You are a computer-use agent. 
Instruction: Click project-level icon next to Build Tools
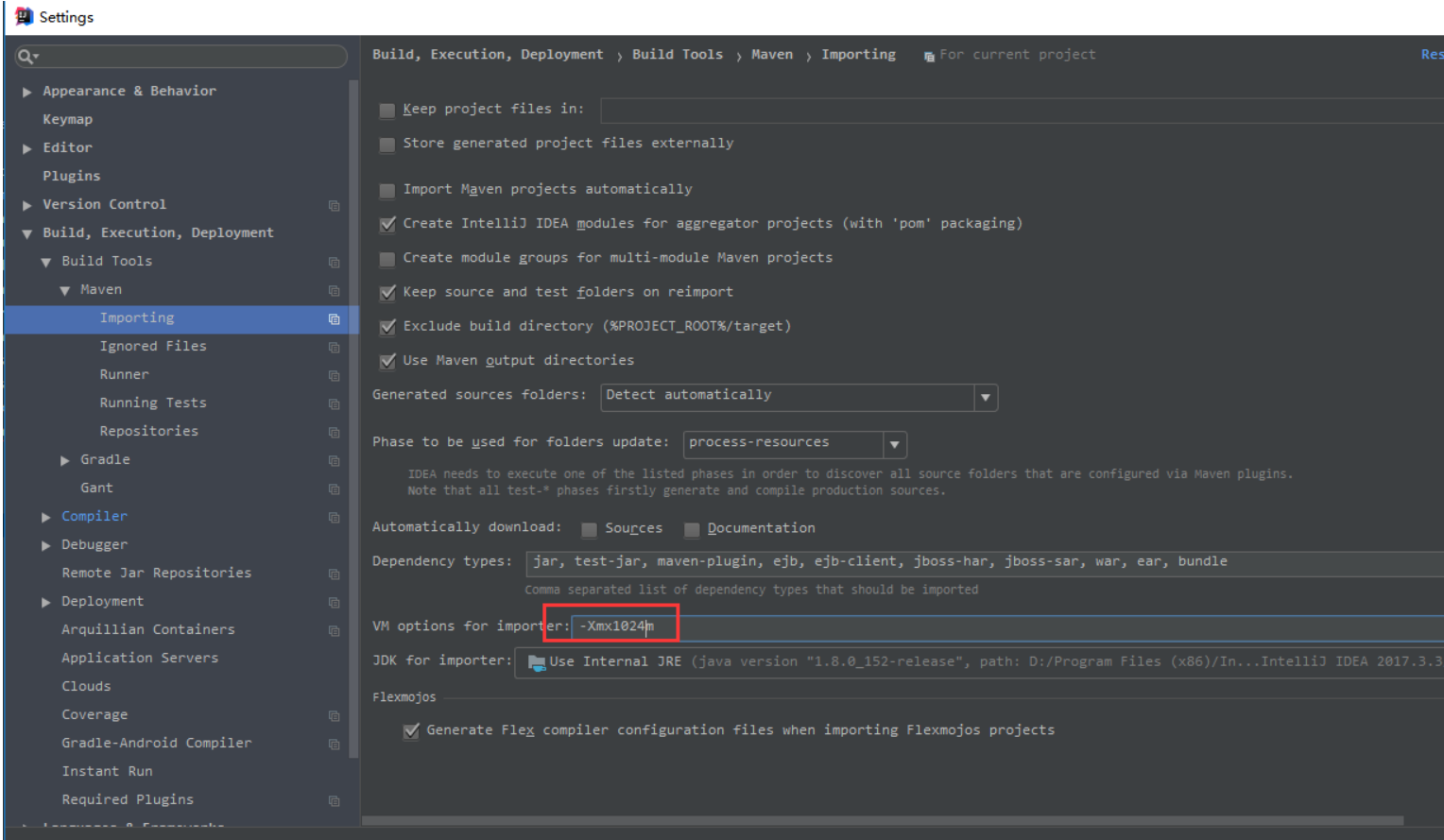[334, 262]
